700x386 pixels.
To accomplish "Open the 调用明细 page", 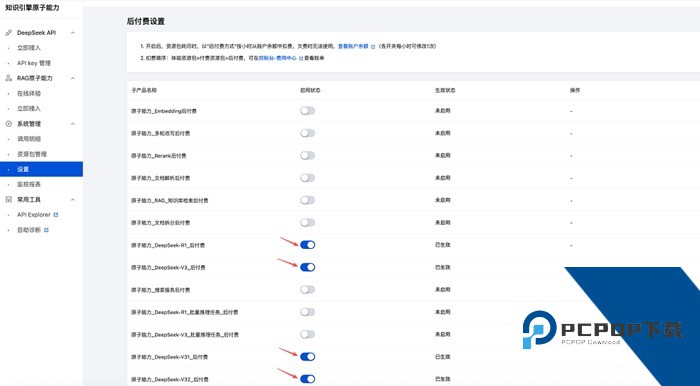I will [x=29, y=139].
